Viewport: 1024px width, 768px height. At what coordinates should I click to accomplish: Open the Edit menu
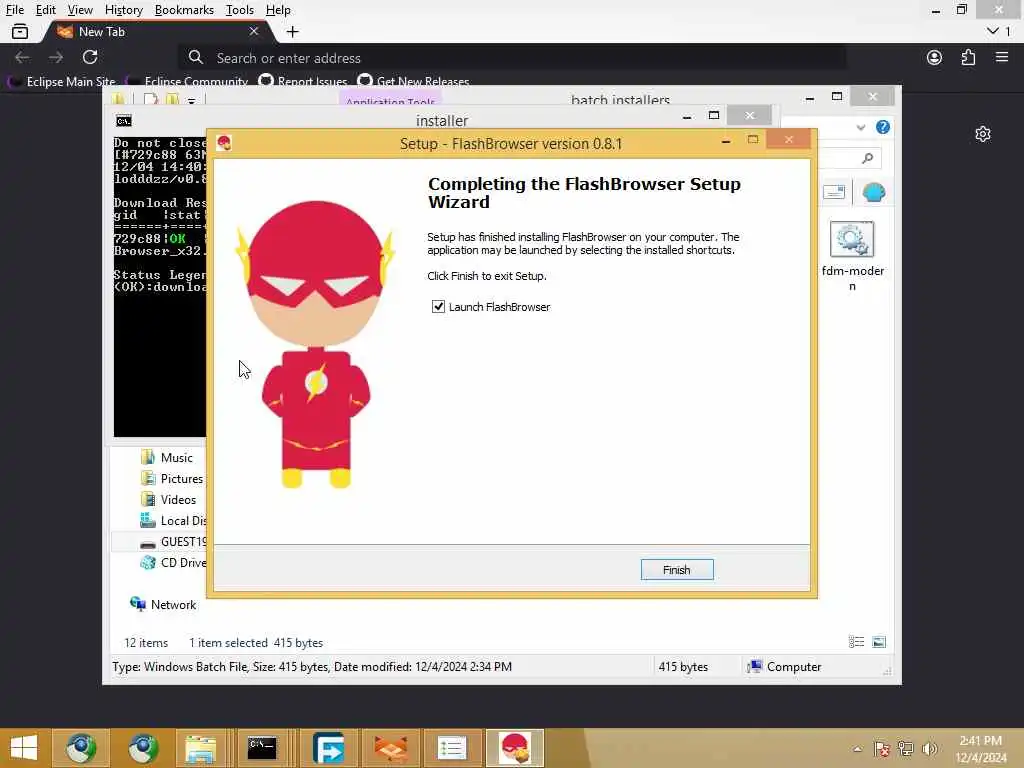click(45, 10)
